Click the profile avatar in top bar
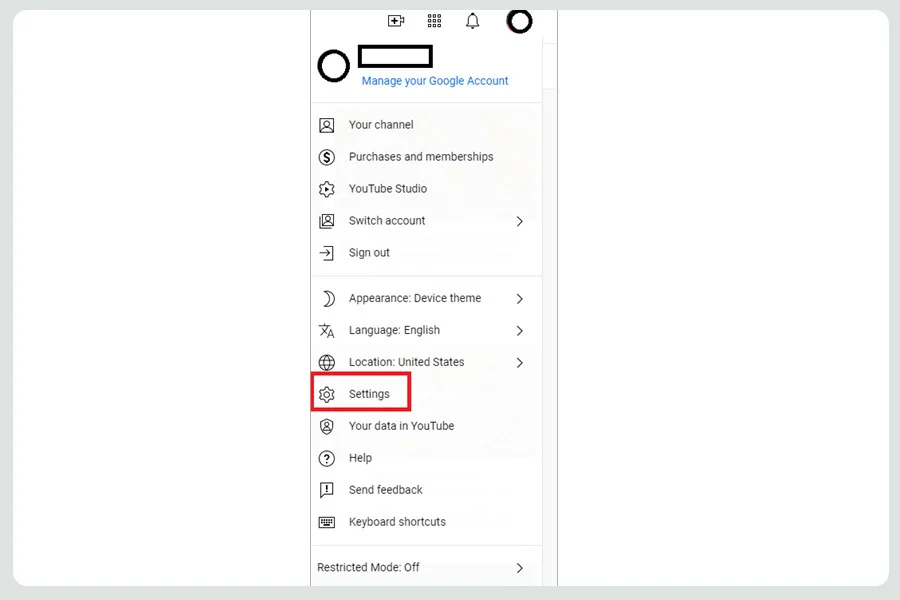The width and height of the screenshot is (900, 600). (519, 21)
